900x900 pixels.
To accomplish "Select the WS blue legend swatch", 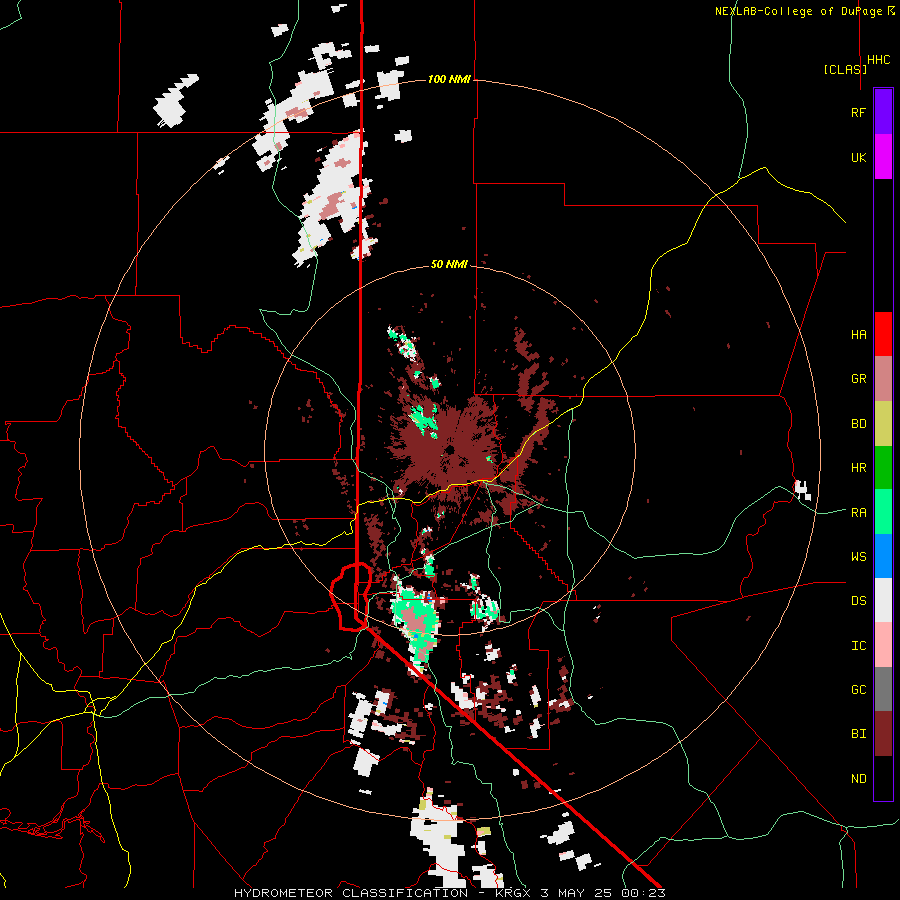I will coord(883,556).
